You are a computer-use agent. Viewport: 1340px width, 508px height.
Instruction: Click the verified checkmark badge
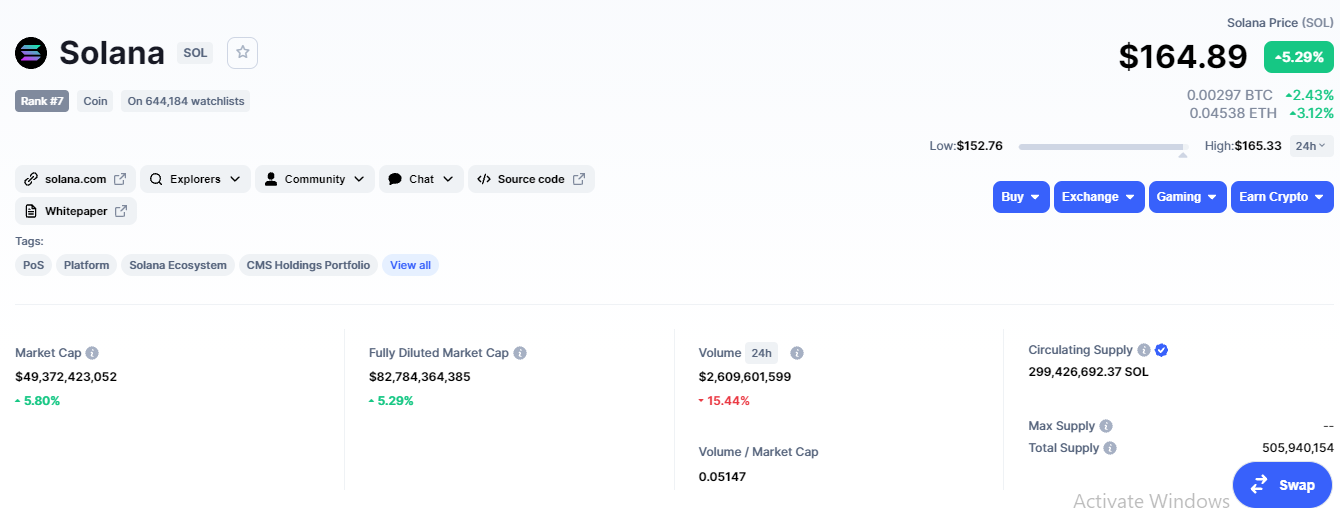(1161, 350)
